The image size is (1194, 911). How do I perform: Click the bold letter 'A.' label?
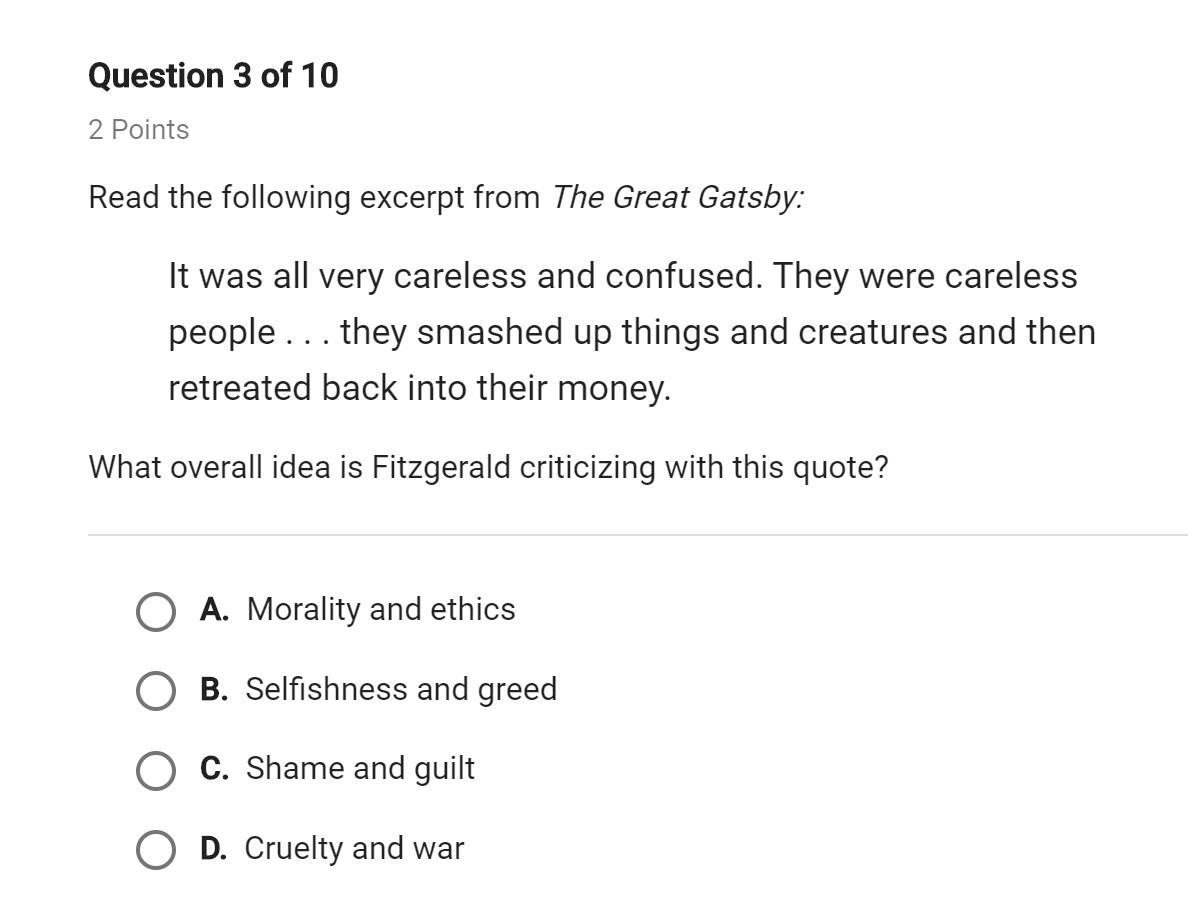pos(214,609)
